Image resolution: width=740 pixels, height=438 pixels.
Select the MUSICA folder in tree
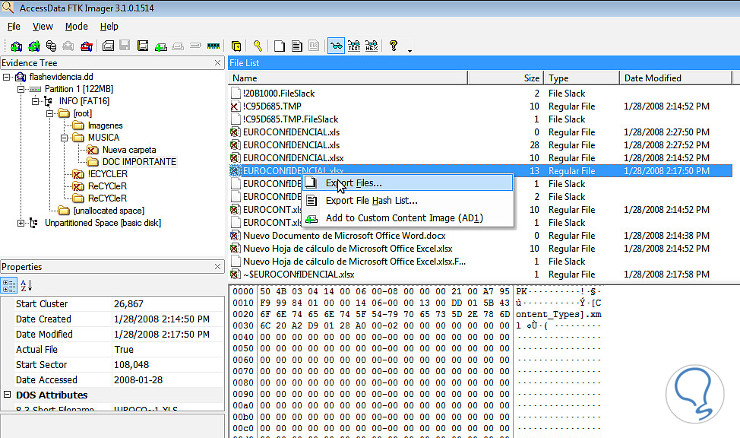point(103,138)
